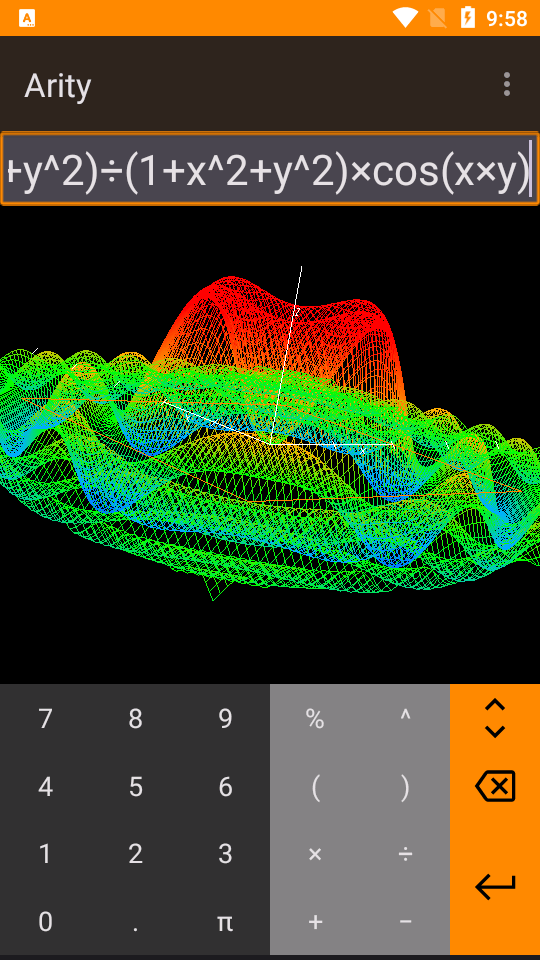Screen dimensions: 540x960
Task: Tap the number 0 key
Action: pos(45,921)
